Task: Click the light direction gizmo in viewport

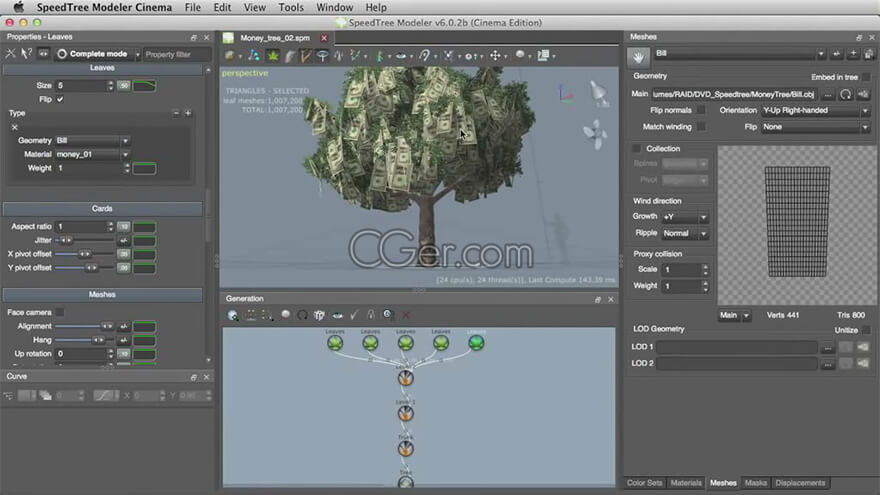Action: [599, 93]
